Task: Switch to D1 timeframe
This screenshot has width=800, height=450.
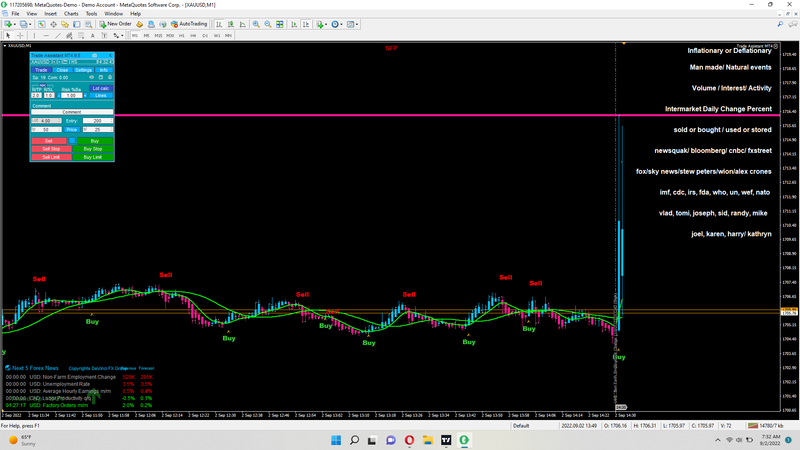Action: pyautogui.click(x=205, y=36)
